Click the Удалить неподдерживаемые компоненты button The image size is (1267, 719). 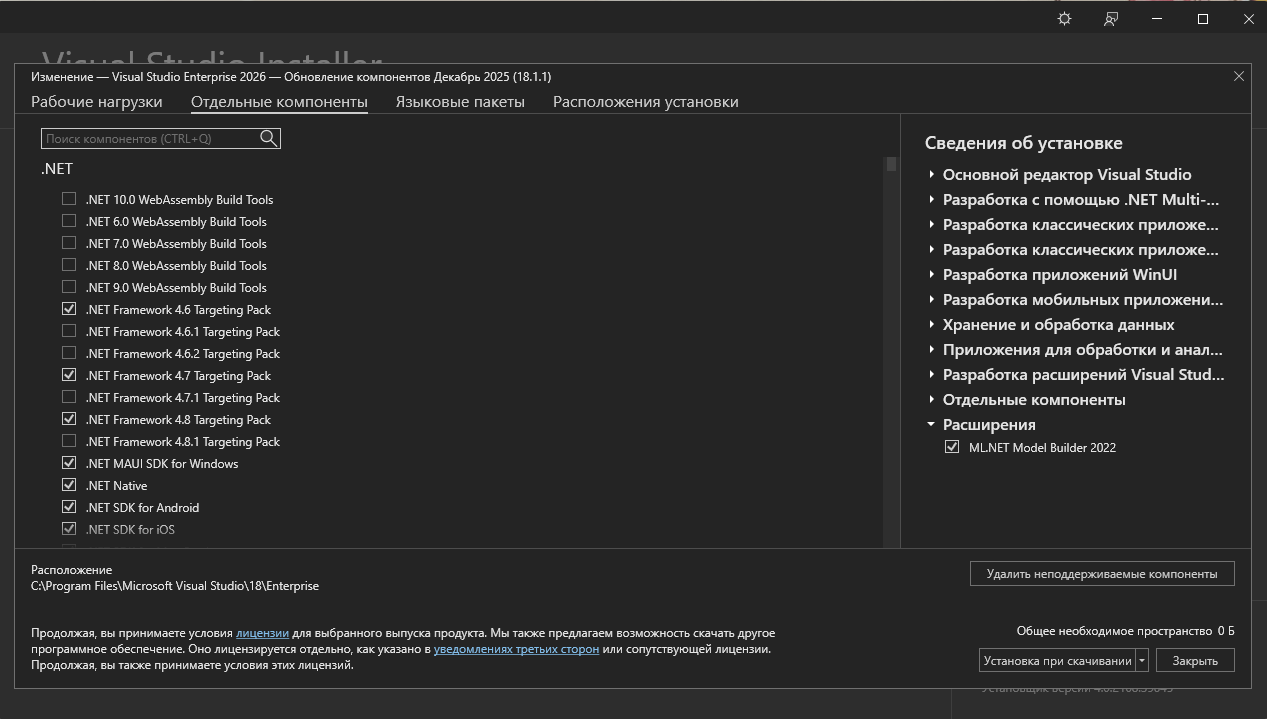[1101, 574]
